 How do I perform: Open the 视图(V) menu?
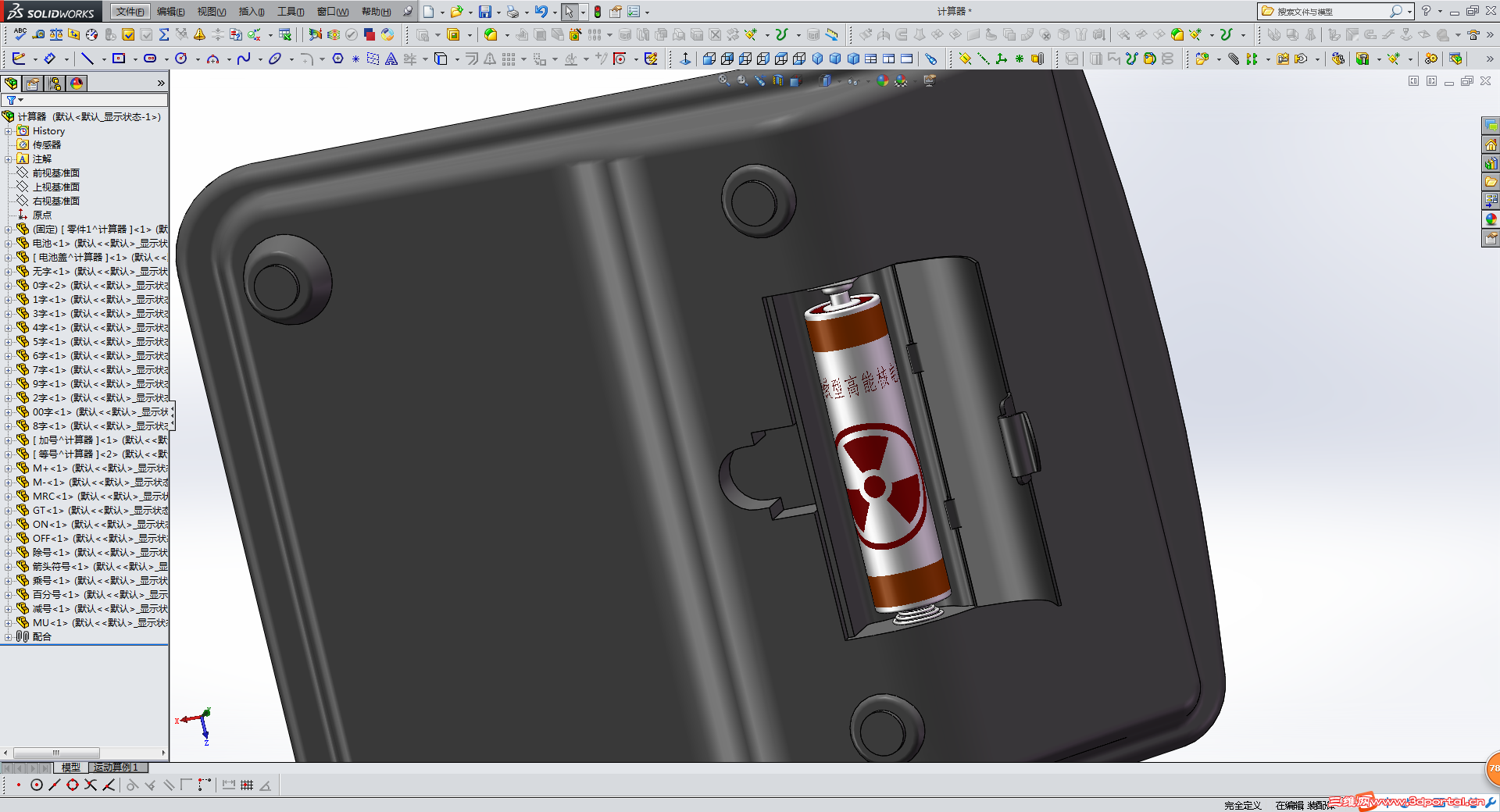pyautogui.click(x=211, y=12)
